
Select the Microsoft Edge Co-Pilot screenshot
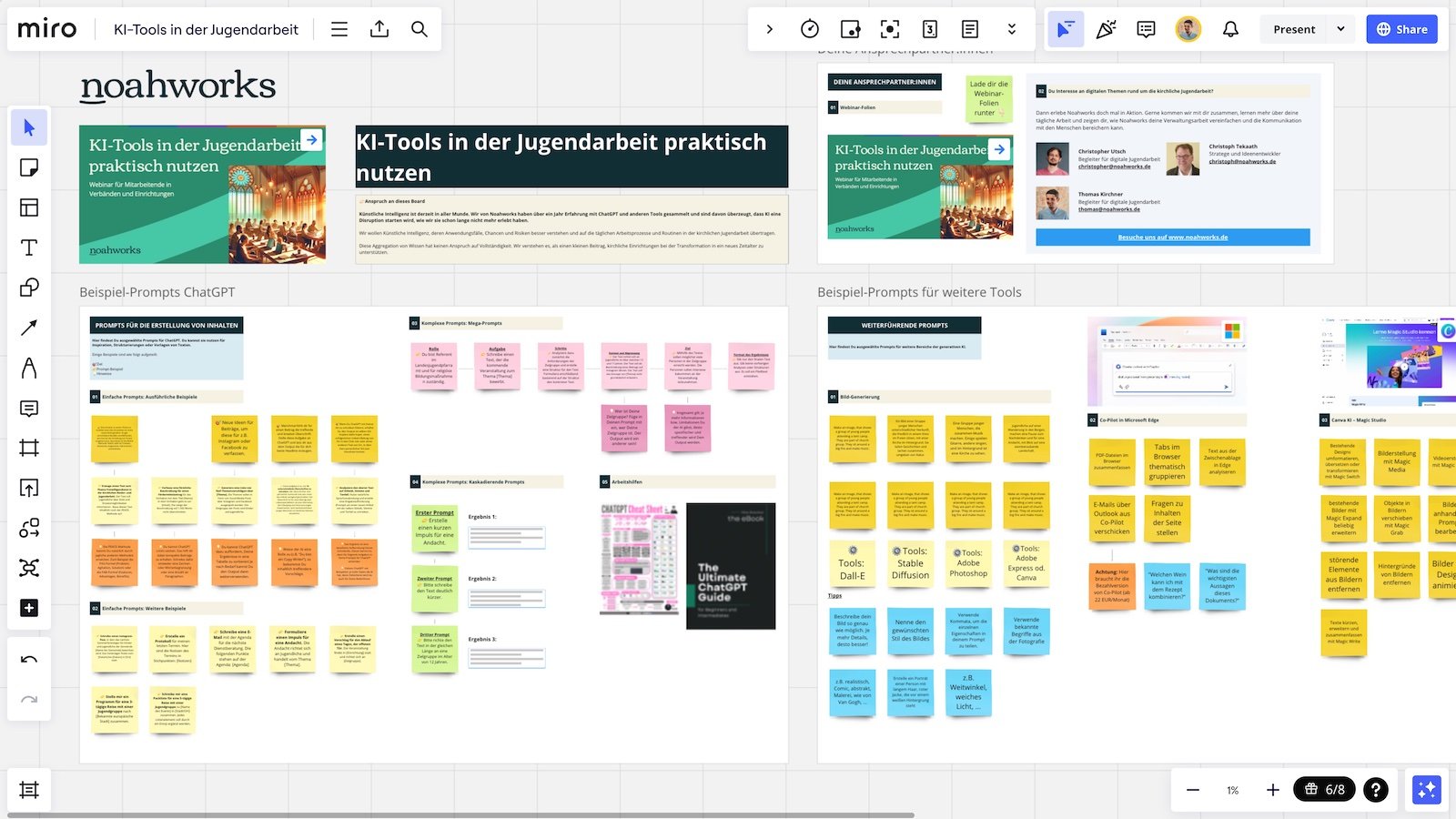click(x=1167, y=361)
